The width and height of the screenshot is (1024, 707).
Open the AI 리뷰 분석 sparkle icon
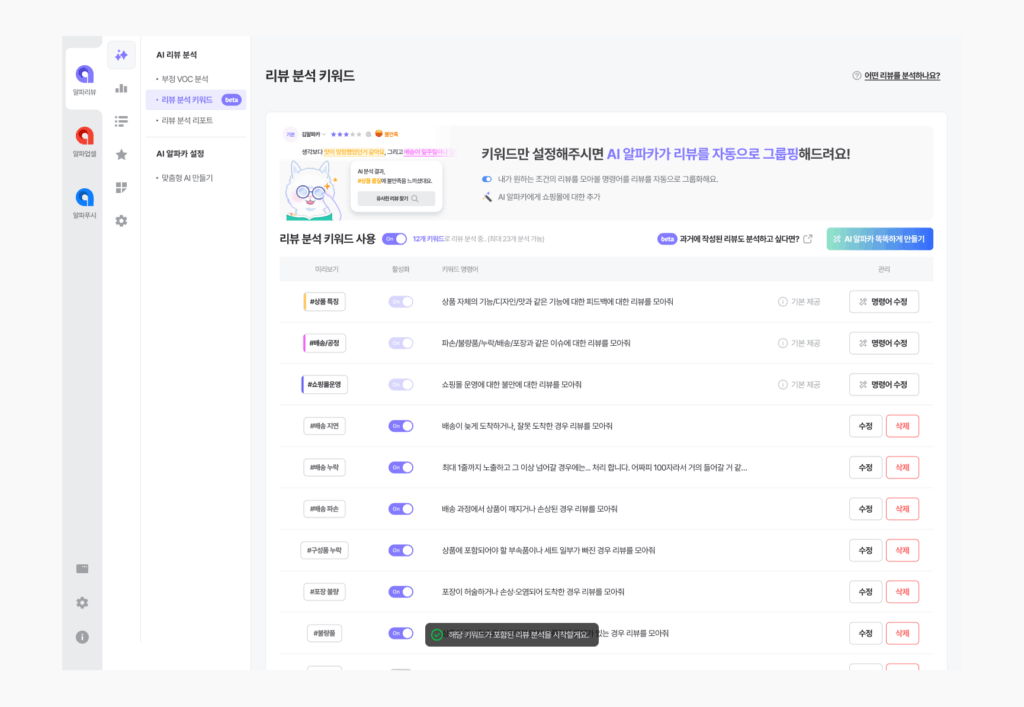pyautogui.click(x=120, y=55)
